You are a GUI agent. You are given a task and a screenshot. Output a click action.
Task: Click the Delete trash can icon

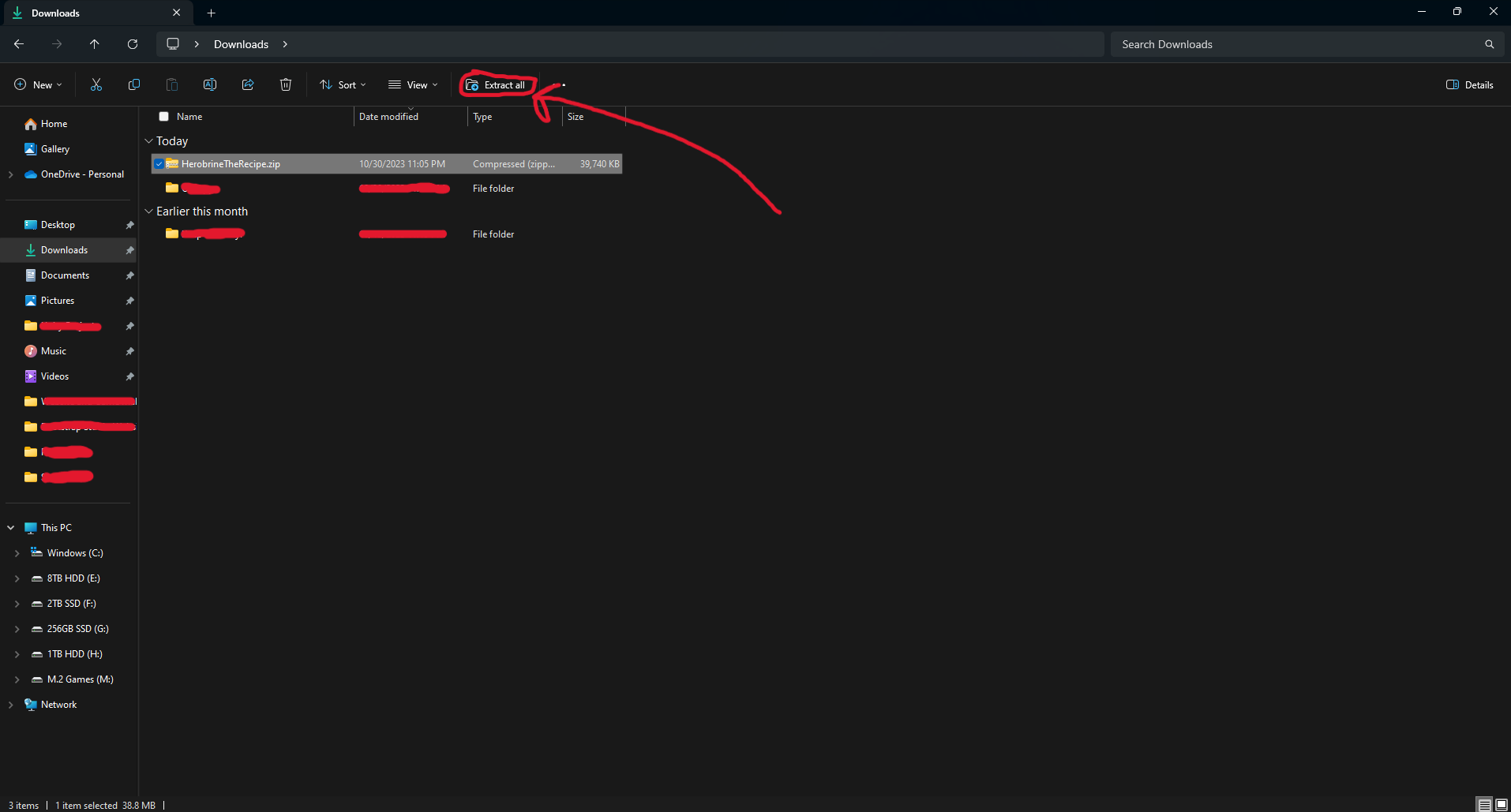286,84
